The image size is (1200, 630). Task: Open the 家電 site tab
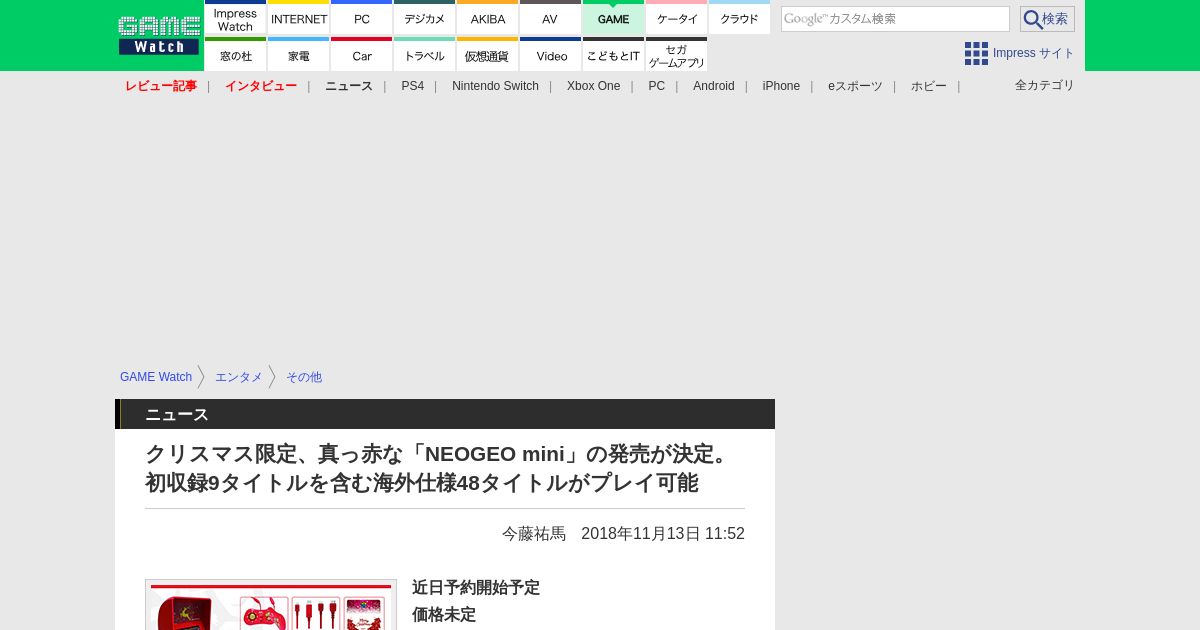click(x=298, y=55)
